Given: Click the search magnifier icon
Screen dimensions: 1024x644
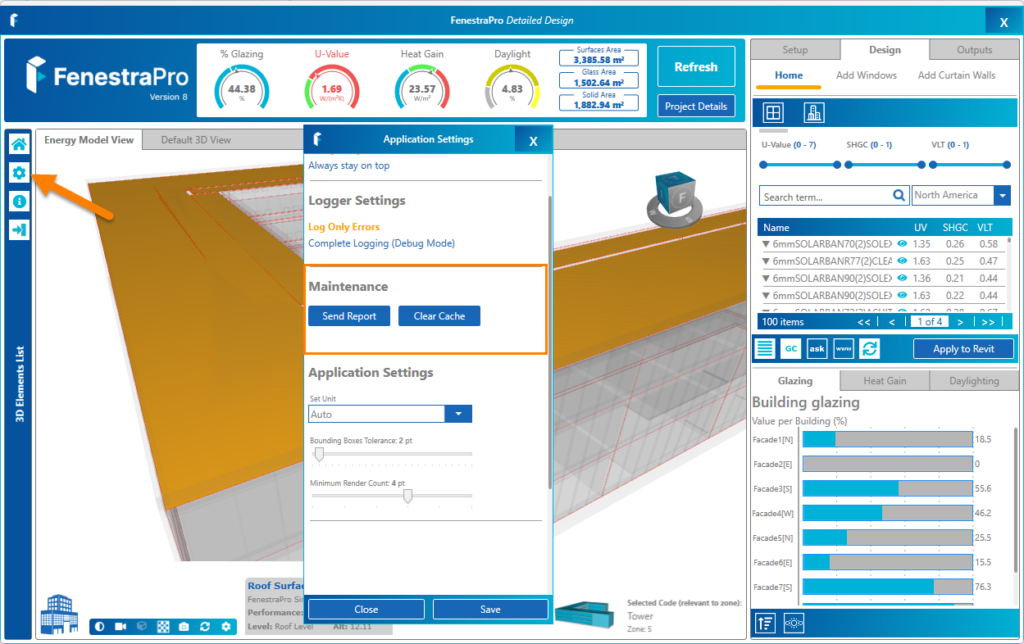Looking at the screenshot, I should click(x=899, y=195).
